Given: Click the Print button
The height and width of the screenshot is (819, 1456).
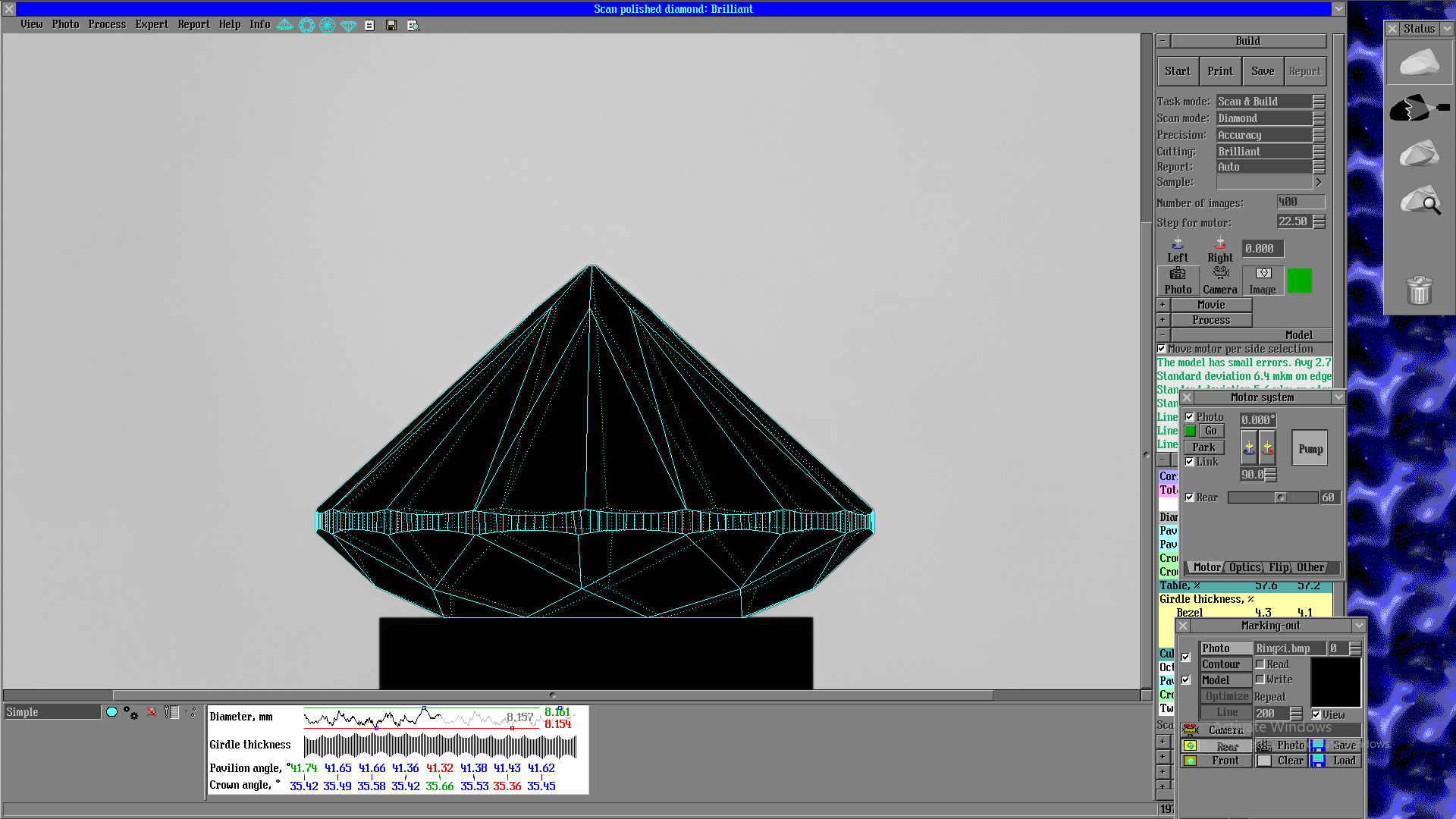Looking at the screenshot, I should point(1220,71).
